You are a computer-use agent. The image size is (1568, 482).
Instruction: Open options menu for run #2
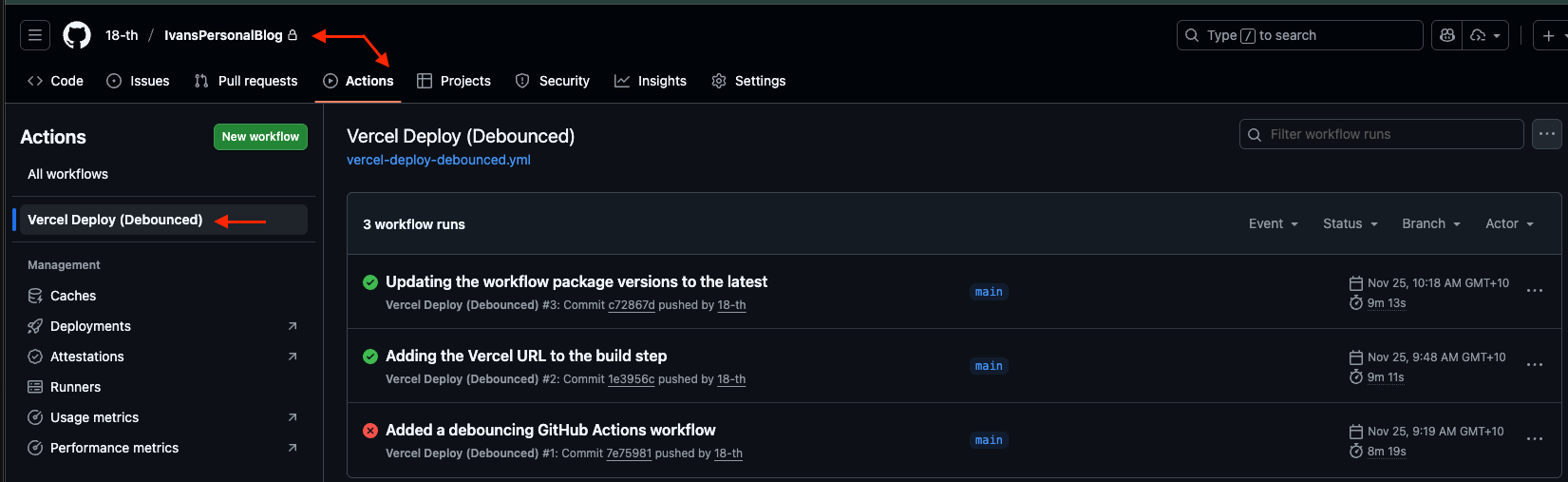(x=1535, y=365)
